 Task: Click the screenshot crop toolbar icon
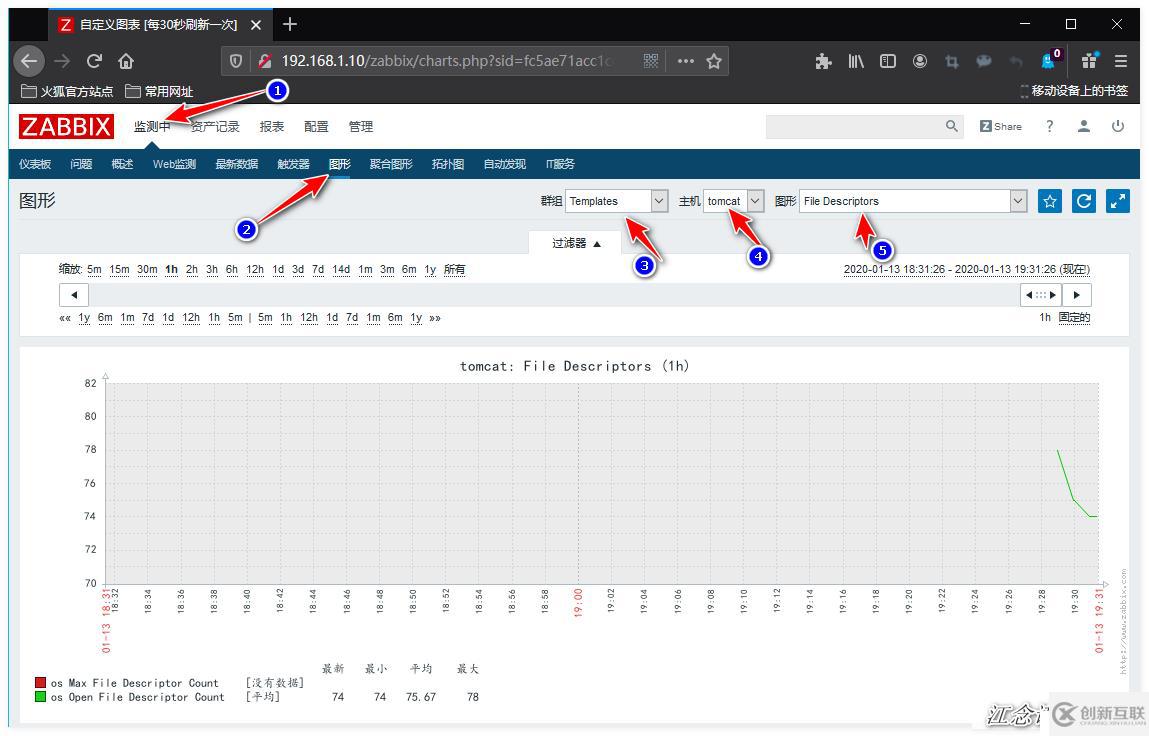952,62
